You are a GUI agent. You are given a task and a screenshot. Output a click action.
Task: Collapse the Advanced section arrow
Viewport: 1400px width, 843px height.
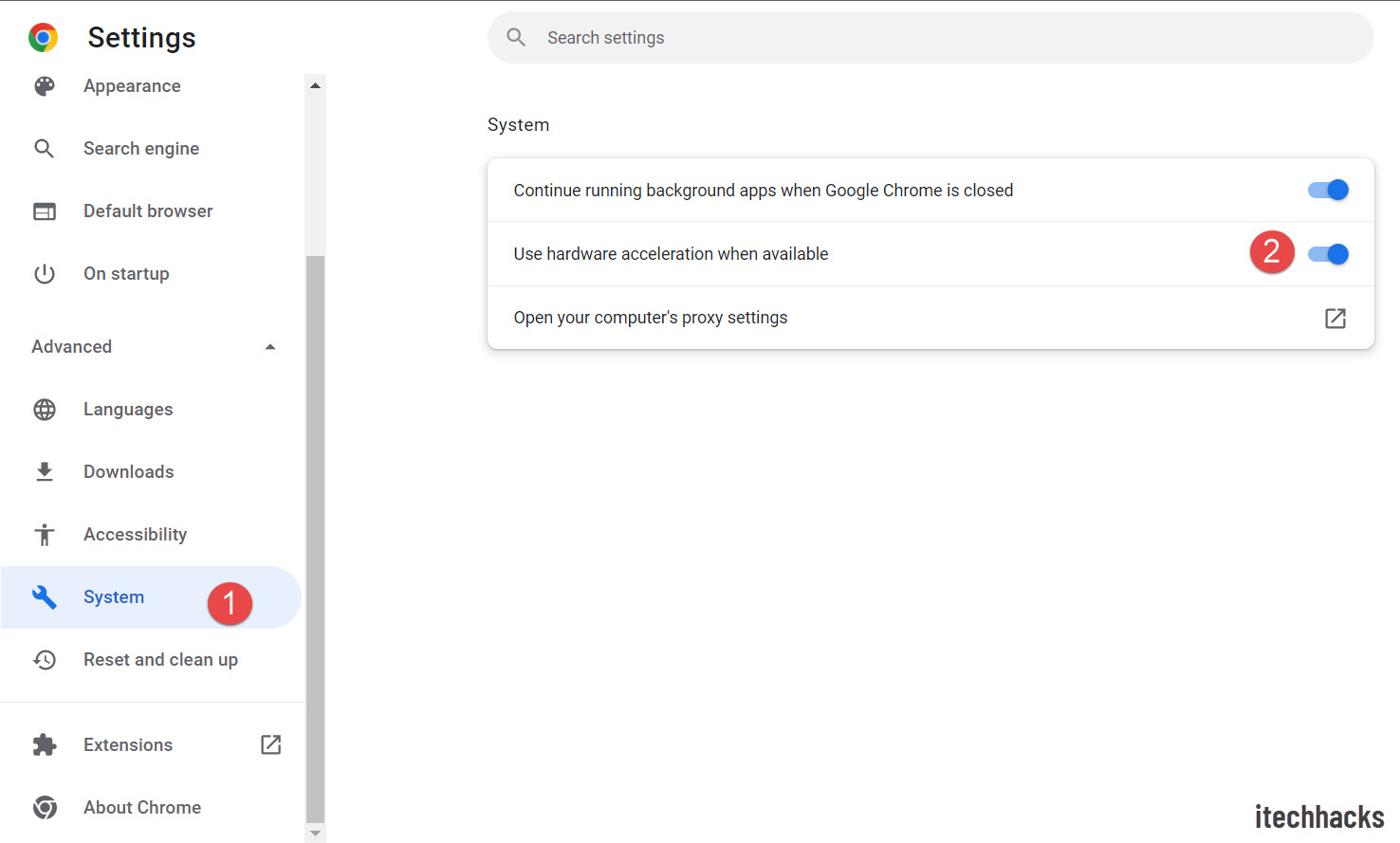(x=270, y=347)
